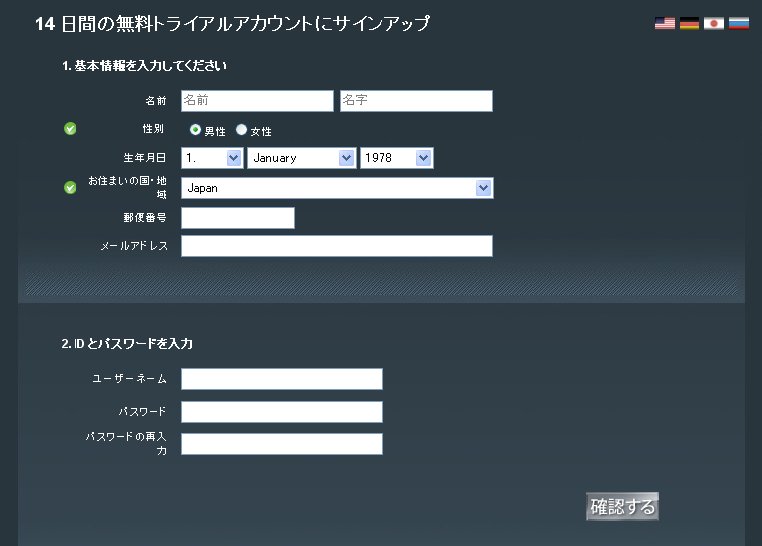Open the birth day dropdown
The image size is (762, 546).
point(212,158)
